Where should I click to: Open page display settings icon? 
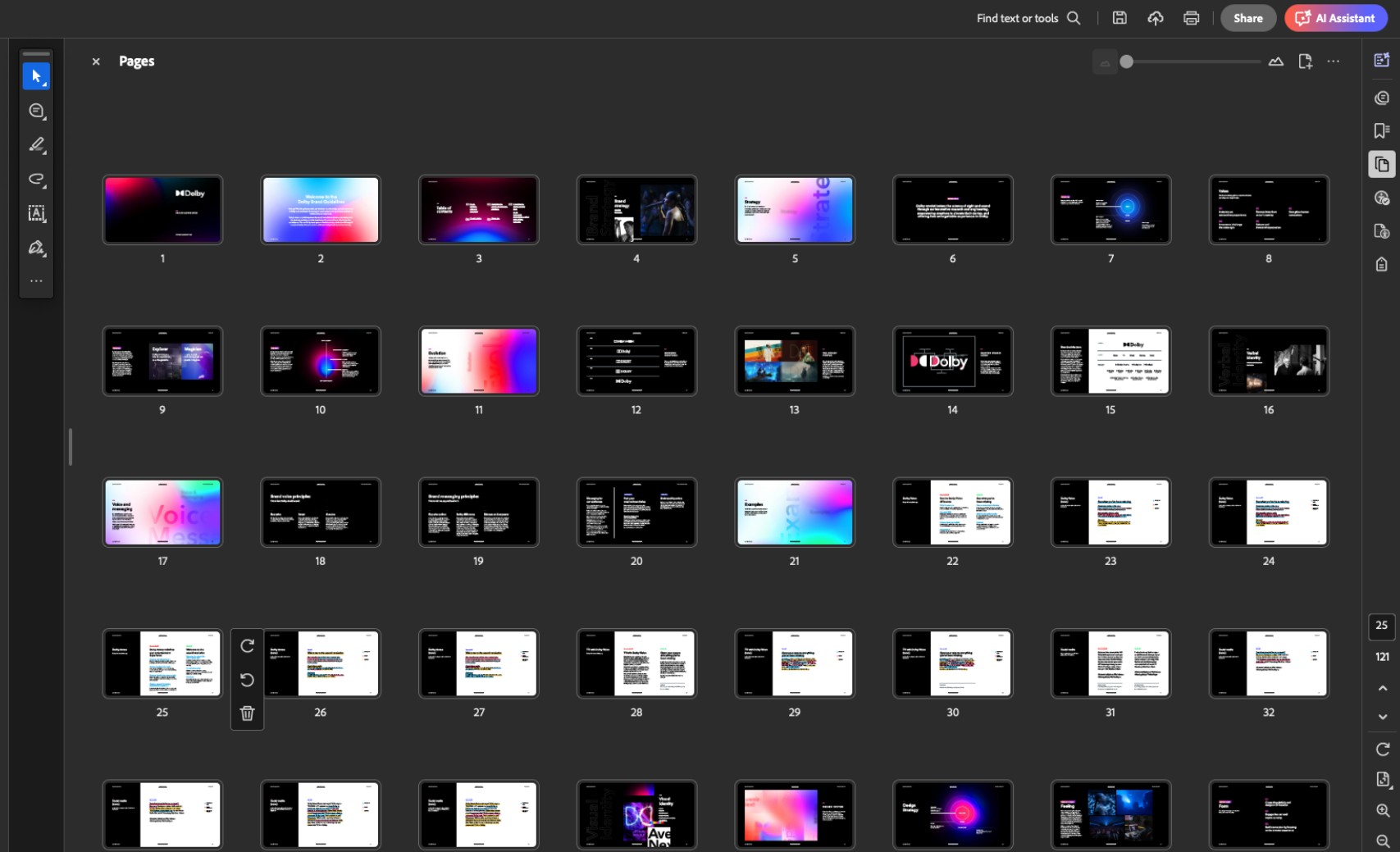1383,779
